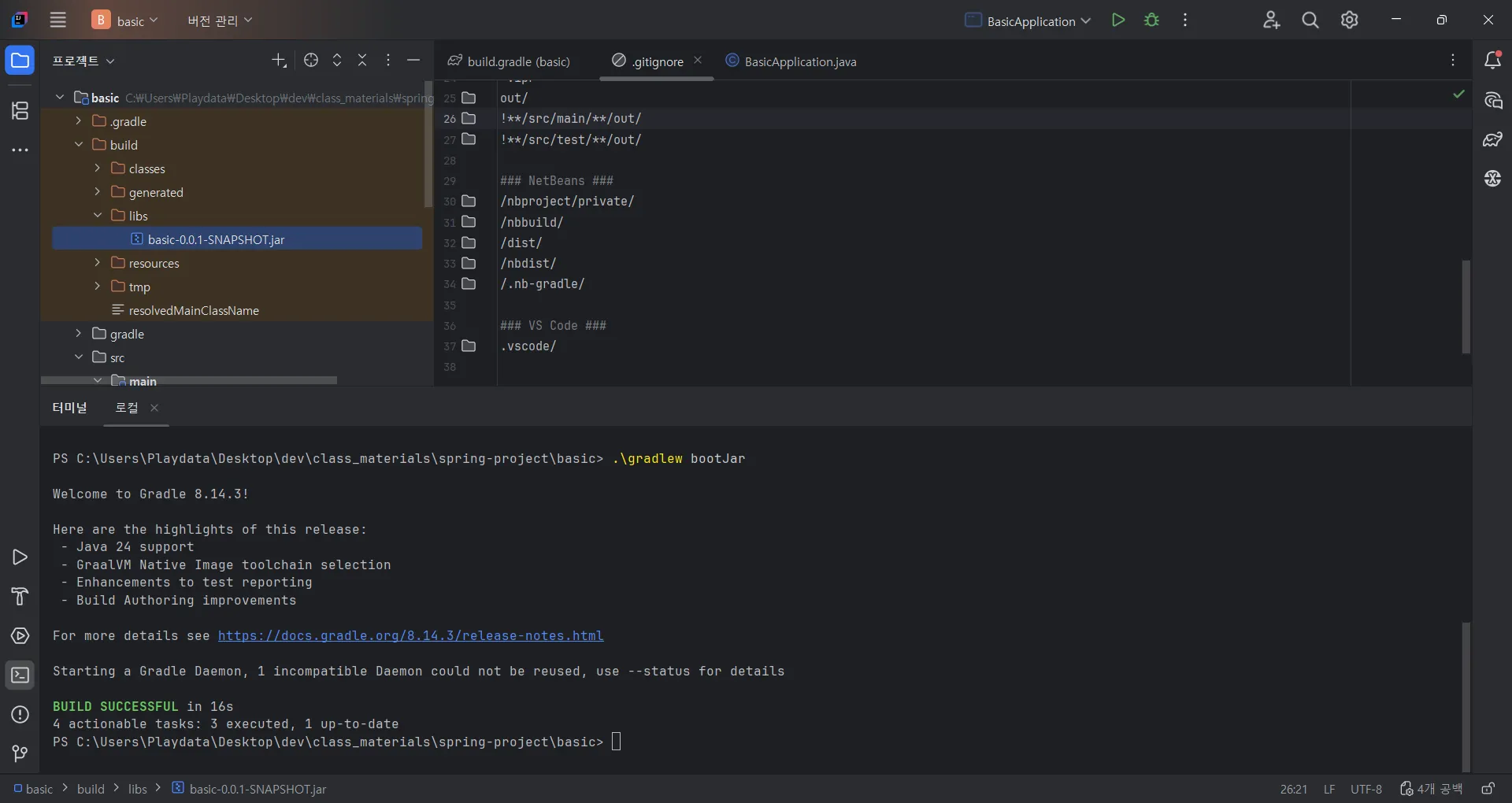
Task: Open the Problems tool window icon
Action: 20,715
